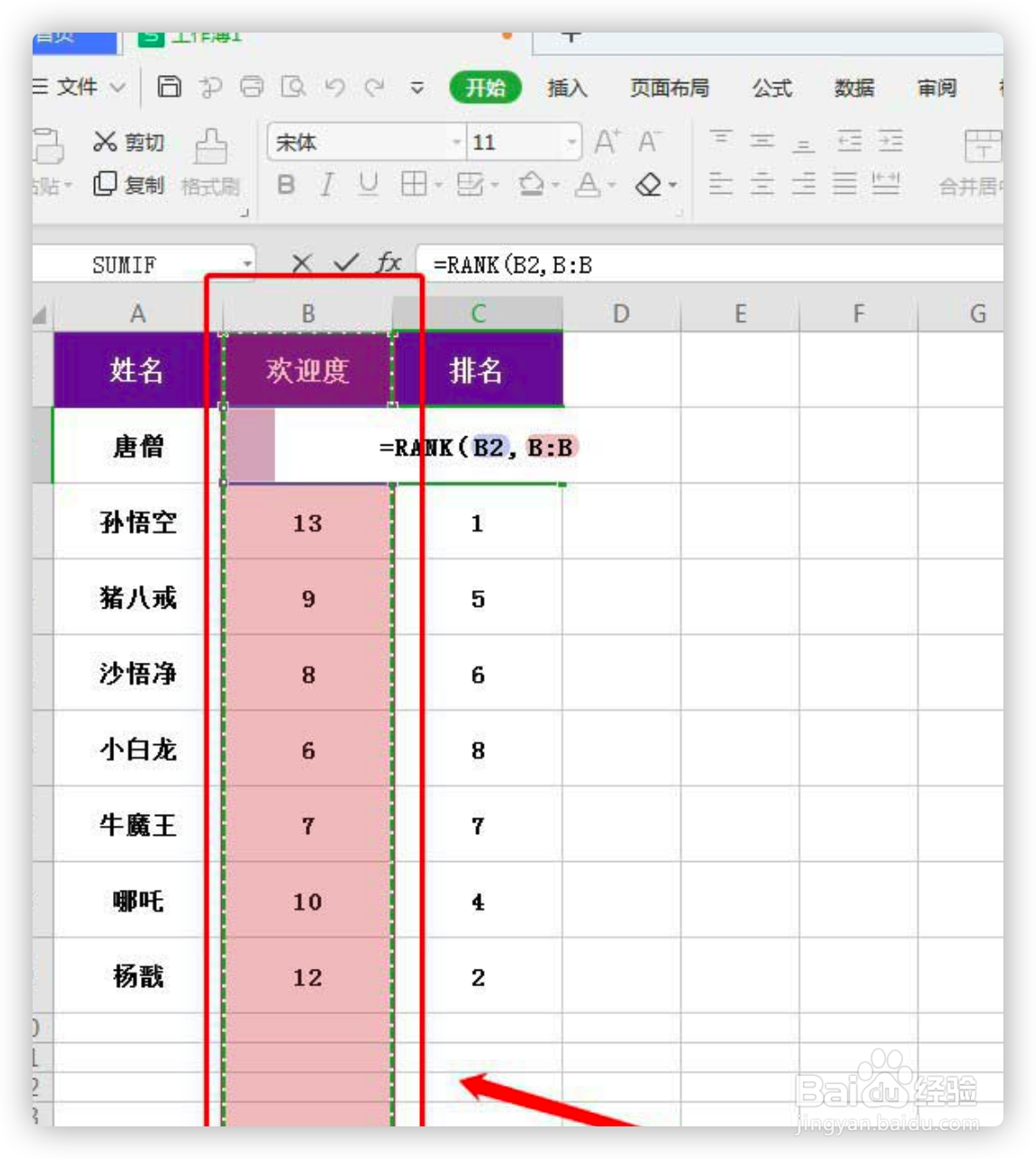Viewport: 1036px width, 1159px height.
Task: Switch to the 数据 Data tab
Action: point(854,88)
